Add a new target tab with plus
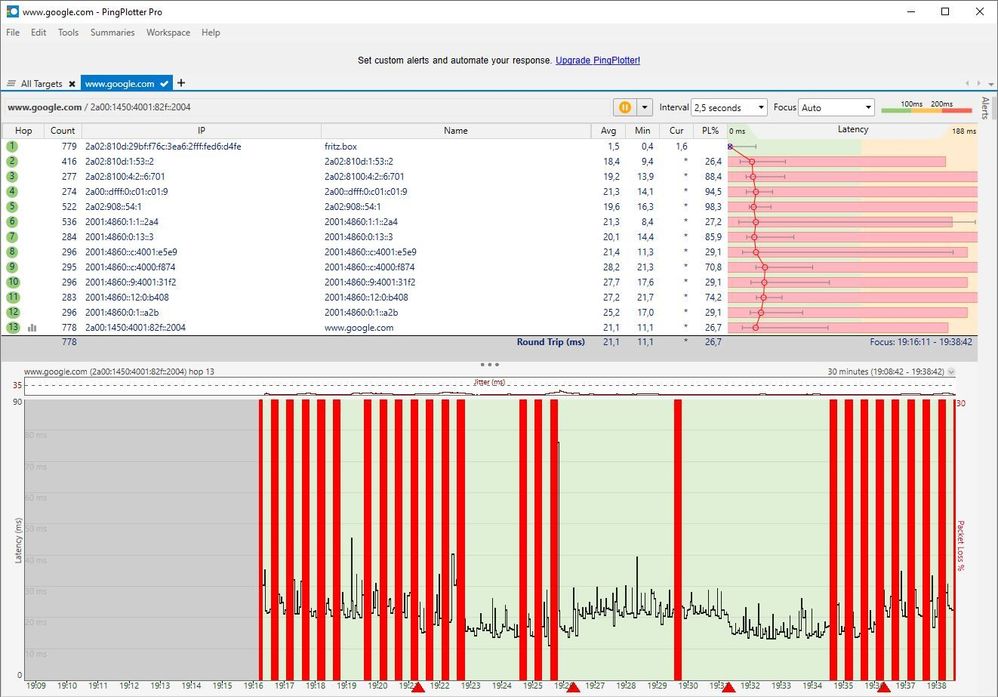The image size is (998, 697). pyautogui.click(x=181, y=83)
